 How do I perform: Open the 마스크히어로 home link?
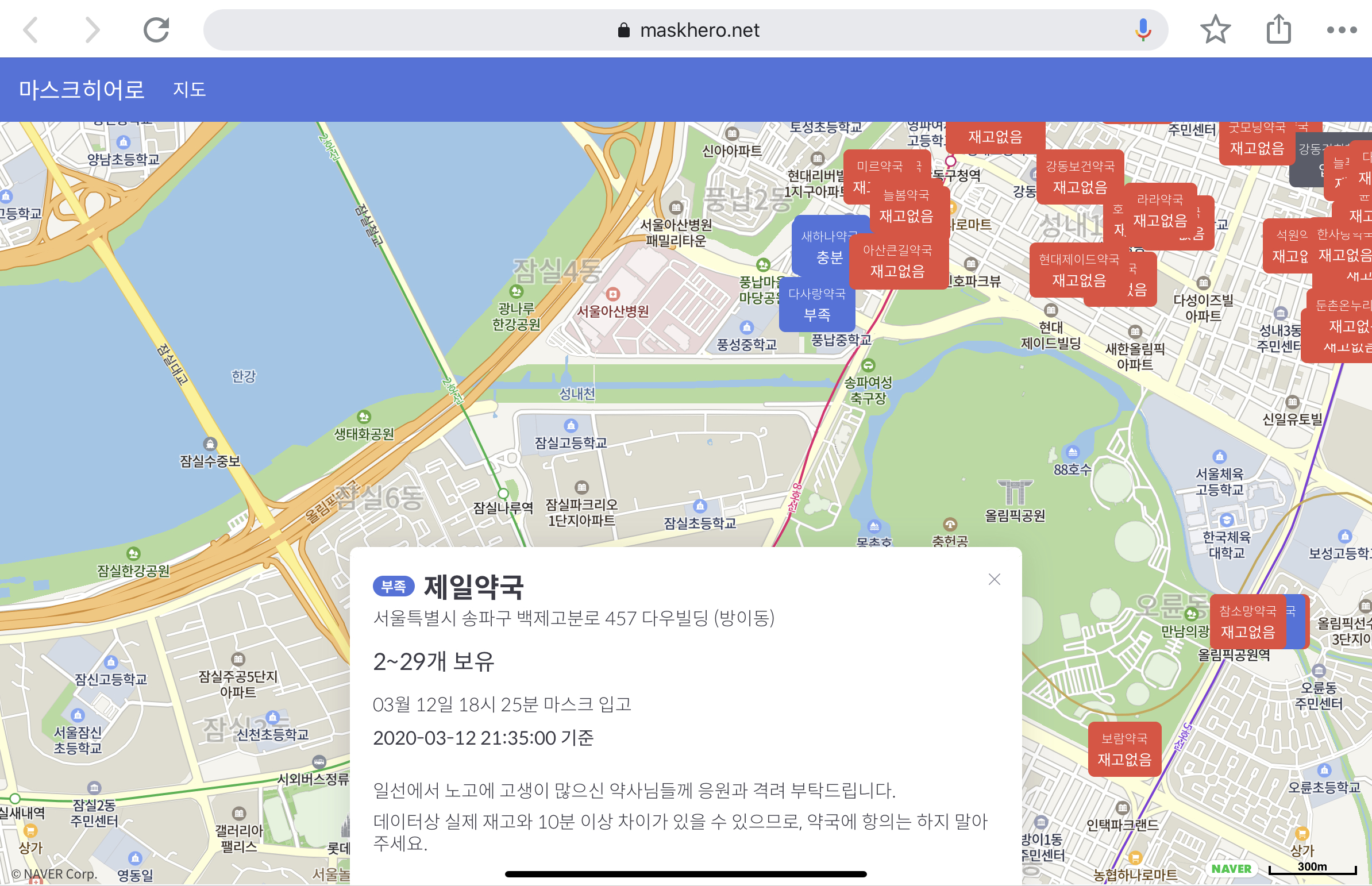pos(81,89)
